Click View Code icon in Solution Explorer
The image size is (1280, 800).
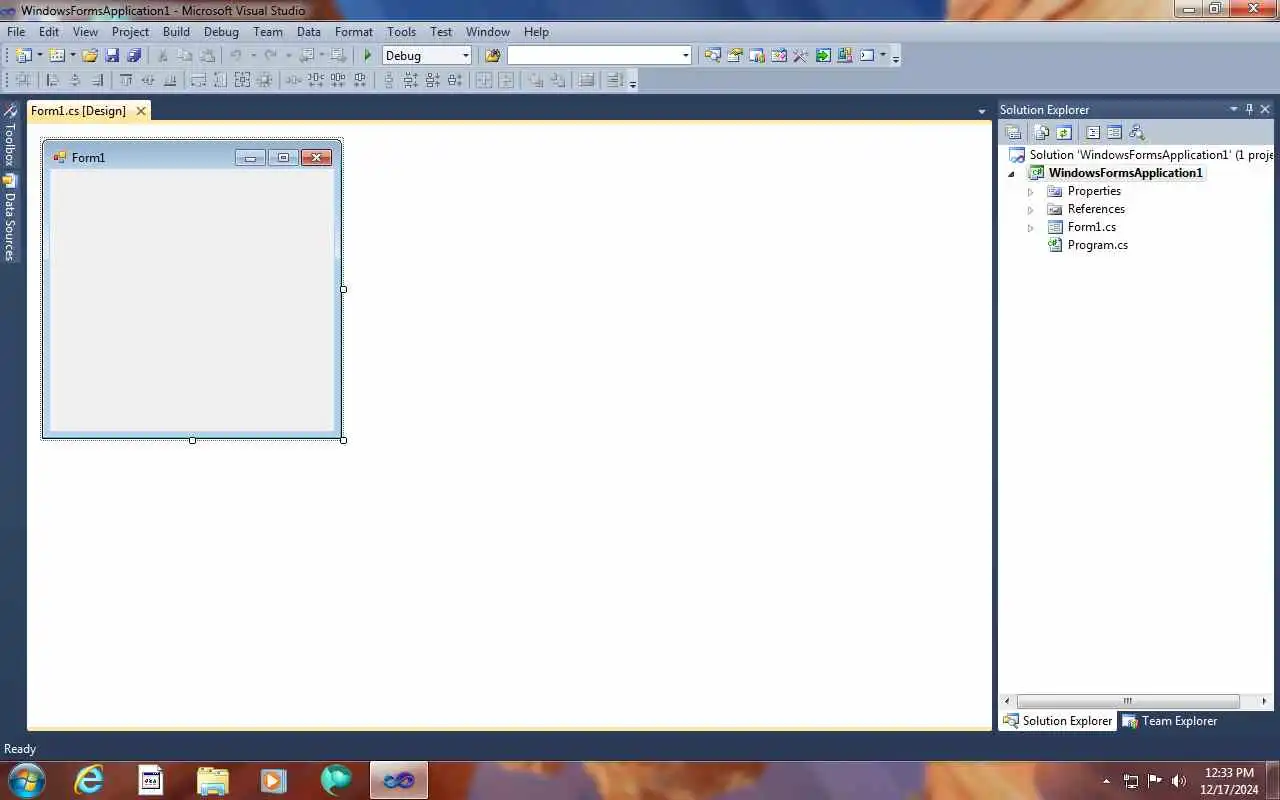click(1093, 132)
